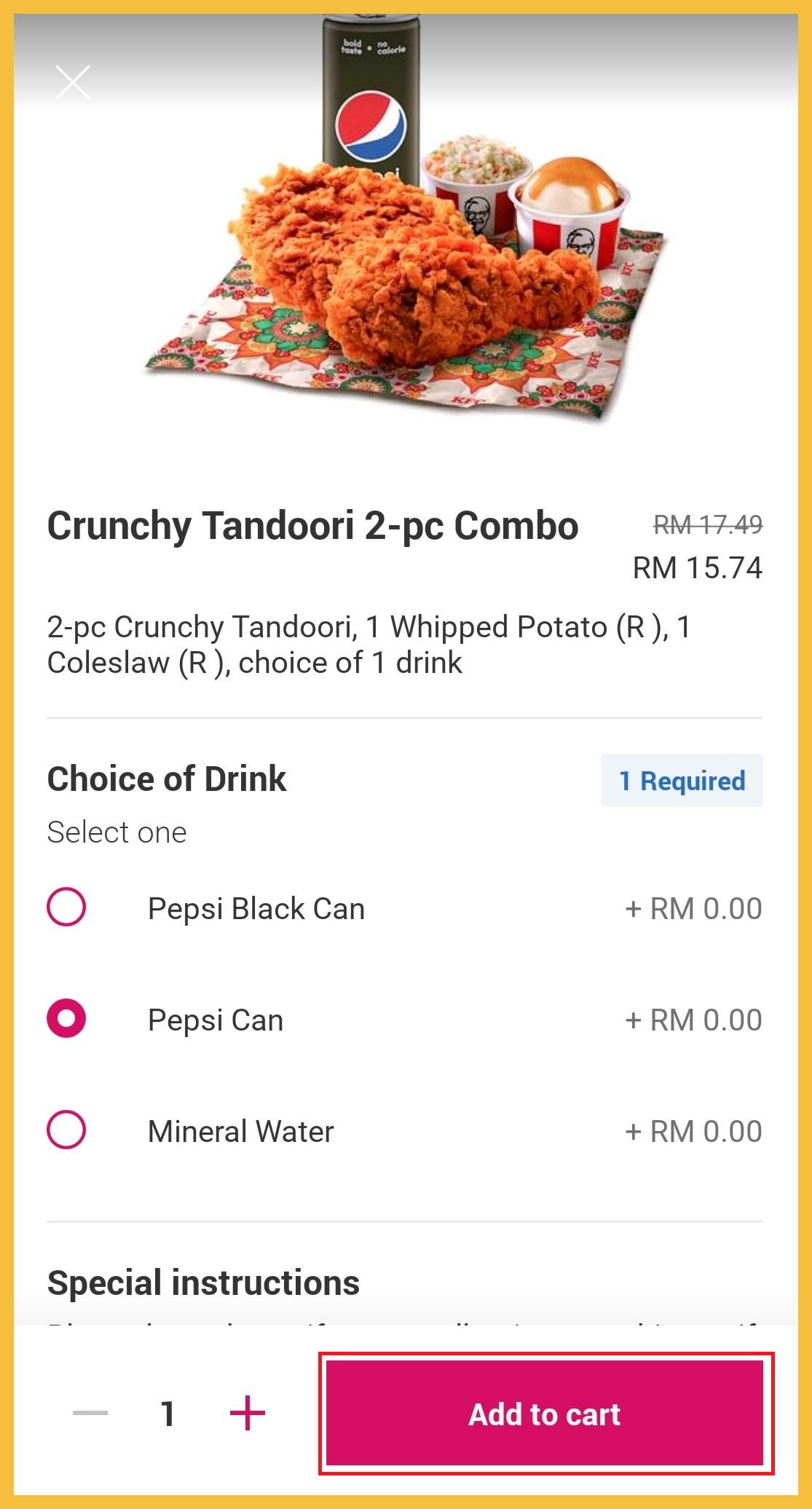The image size is (812, 1509).
Task: Tap the "Mineral Water" option label
Action: (x=241, y=1132)
